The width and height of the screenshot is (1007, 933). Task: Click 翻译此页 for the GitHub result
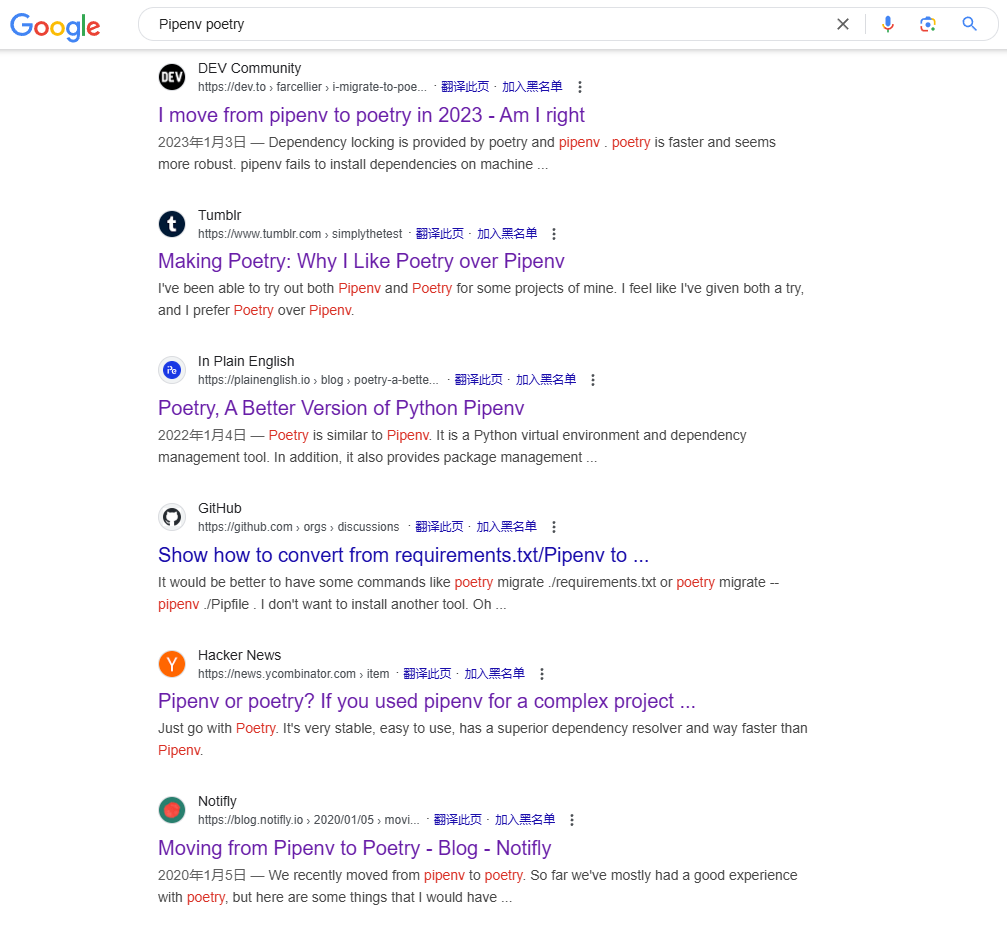point(439,527)
